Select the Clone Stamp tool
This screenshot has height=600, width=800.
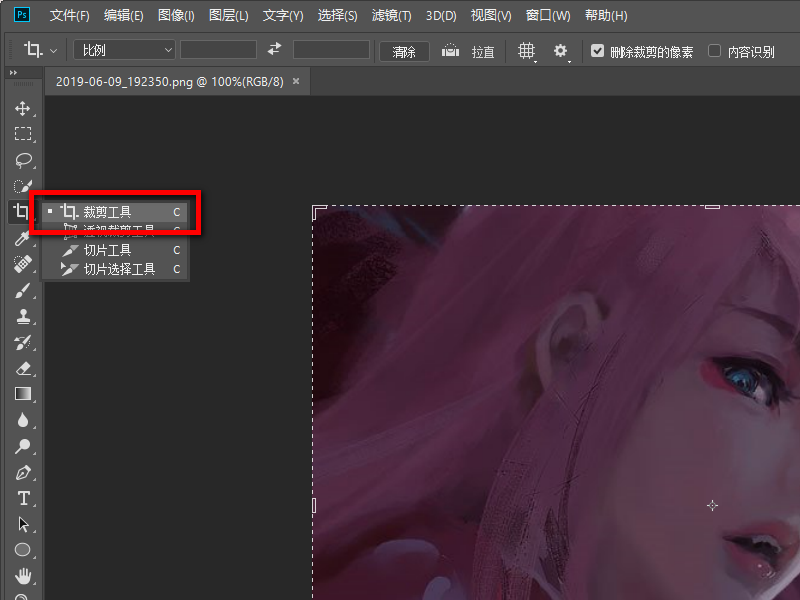[22, 316]
